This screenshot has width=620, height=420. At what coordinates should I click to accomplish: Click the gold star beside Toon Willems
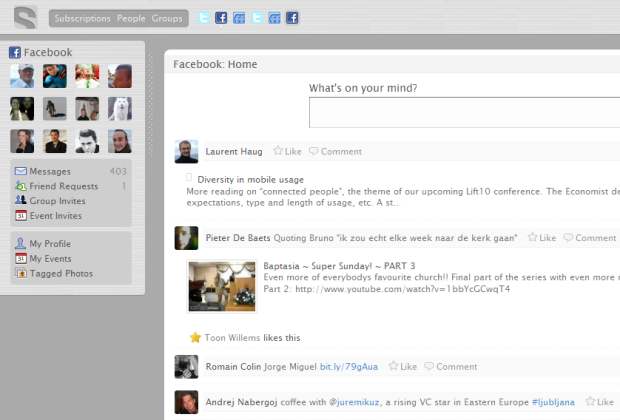pos(195,337)
